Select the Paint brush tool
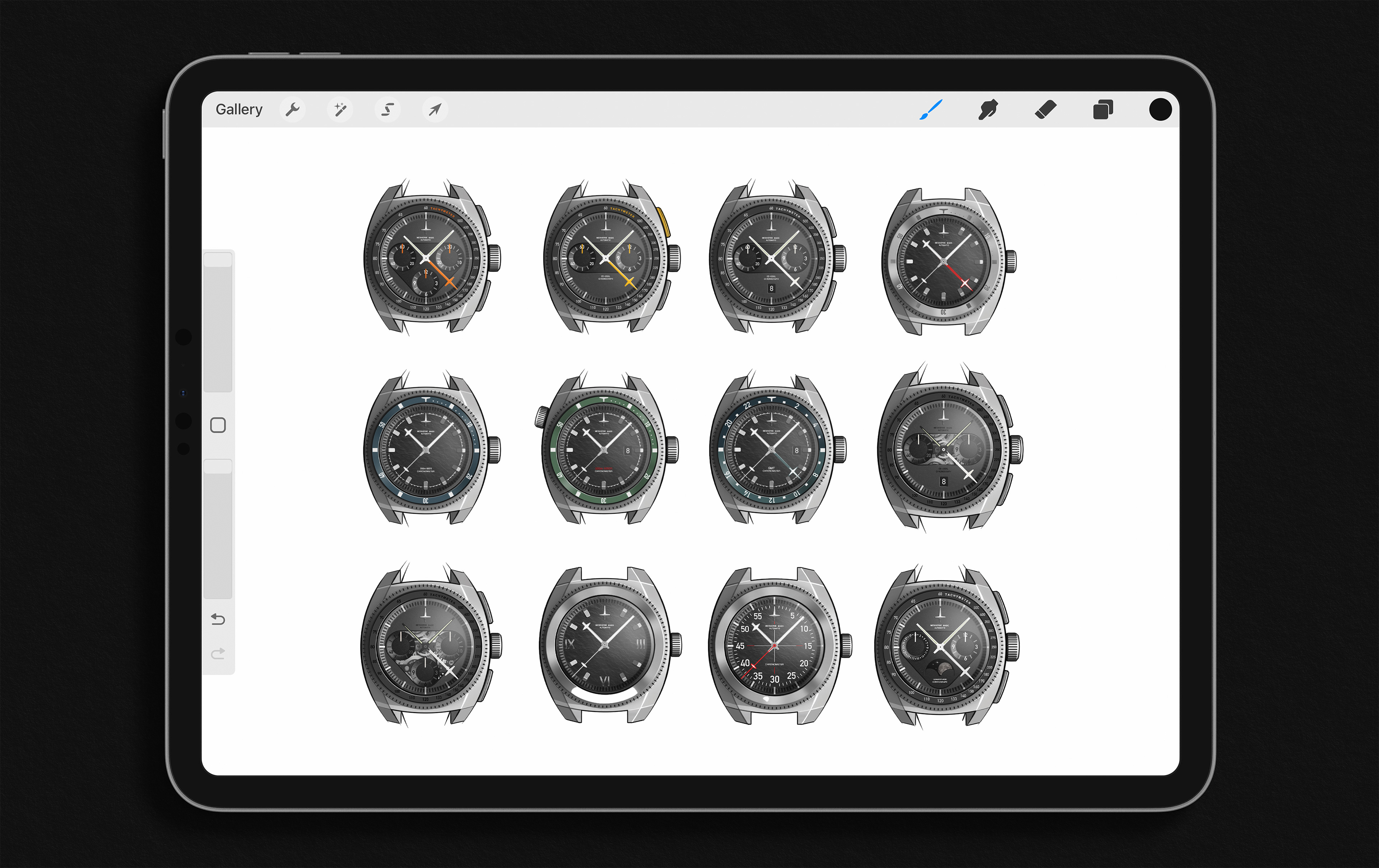 (930, 109)
